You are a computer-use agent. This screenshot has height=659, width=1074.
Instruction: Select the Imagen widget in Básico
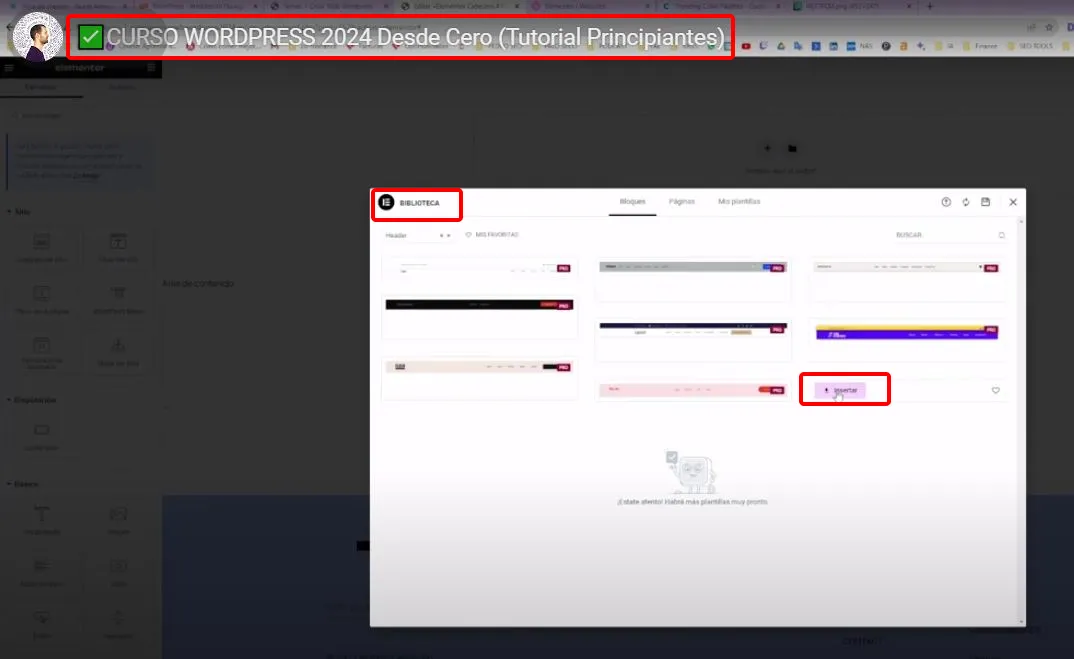[x=118, y=520]
